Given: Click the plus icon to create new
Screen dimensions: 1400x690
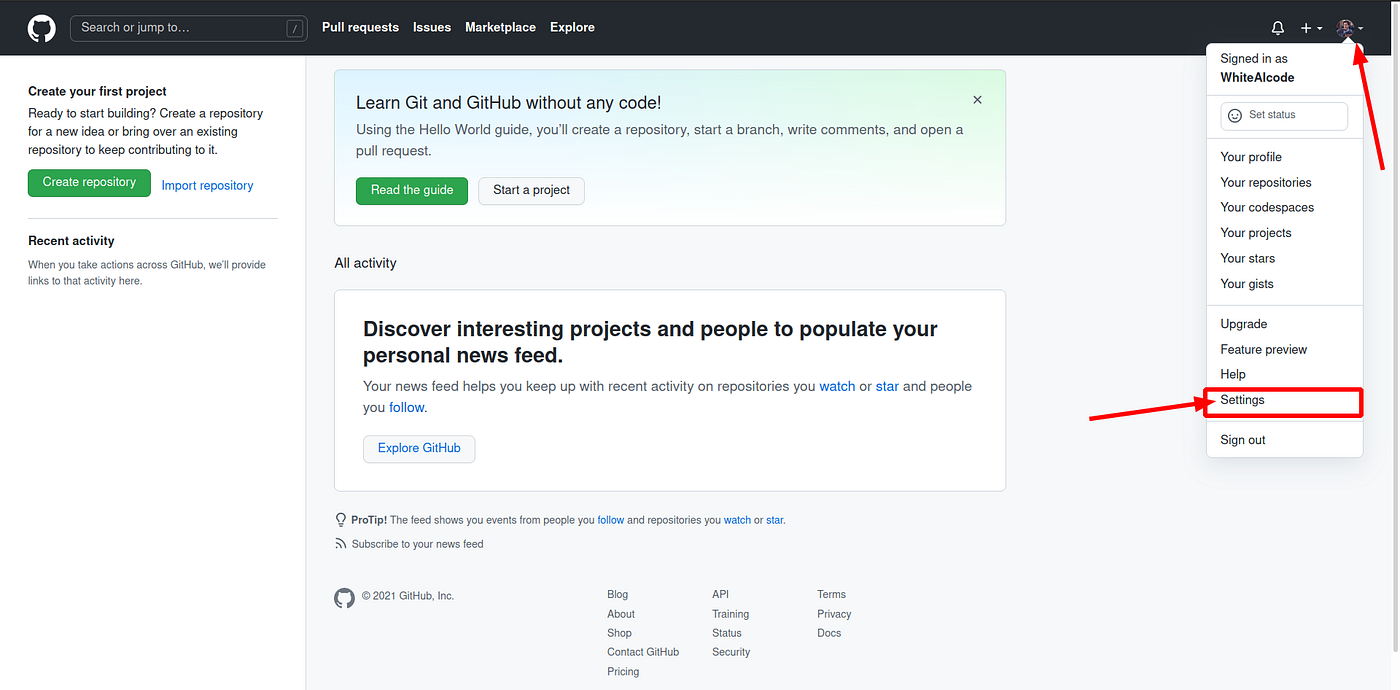Looking at the screenshot, I should point(1306,27).
